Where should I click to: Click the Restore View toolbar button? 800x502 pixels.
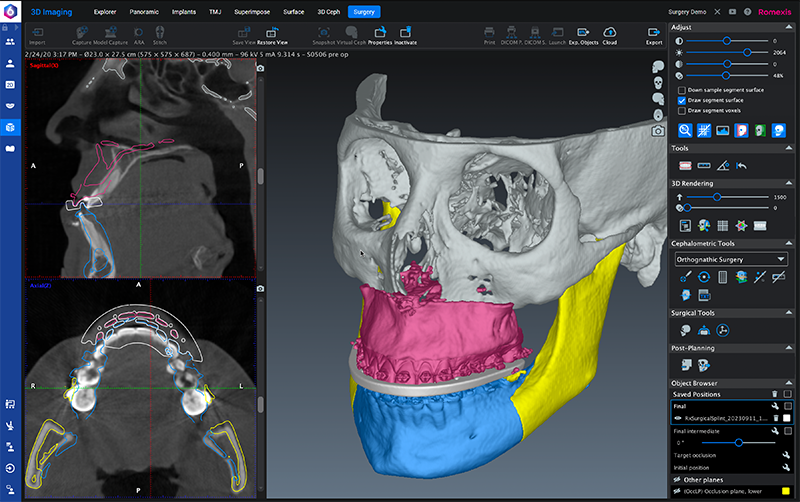click(x=272, y=36)
